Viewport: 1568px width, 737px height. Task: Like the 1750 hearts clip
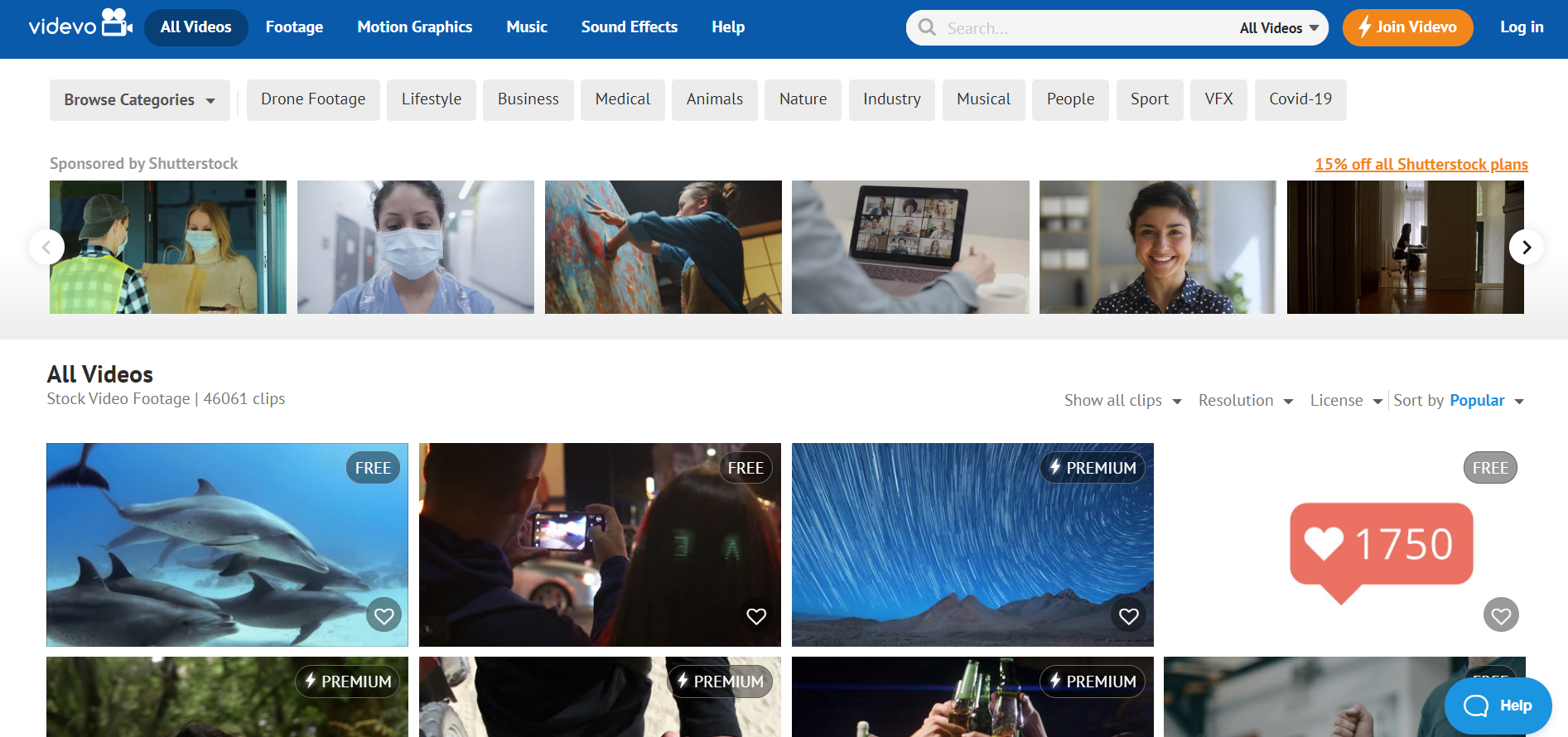point(1501,615)
